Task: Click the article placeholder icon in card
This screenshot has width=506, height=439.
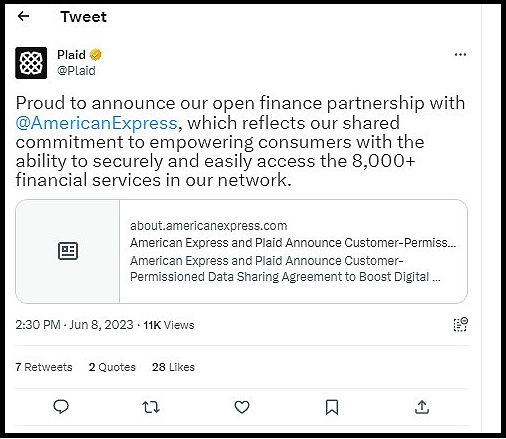Action: click(x=68, y=251)
